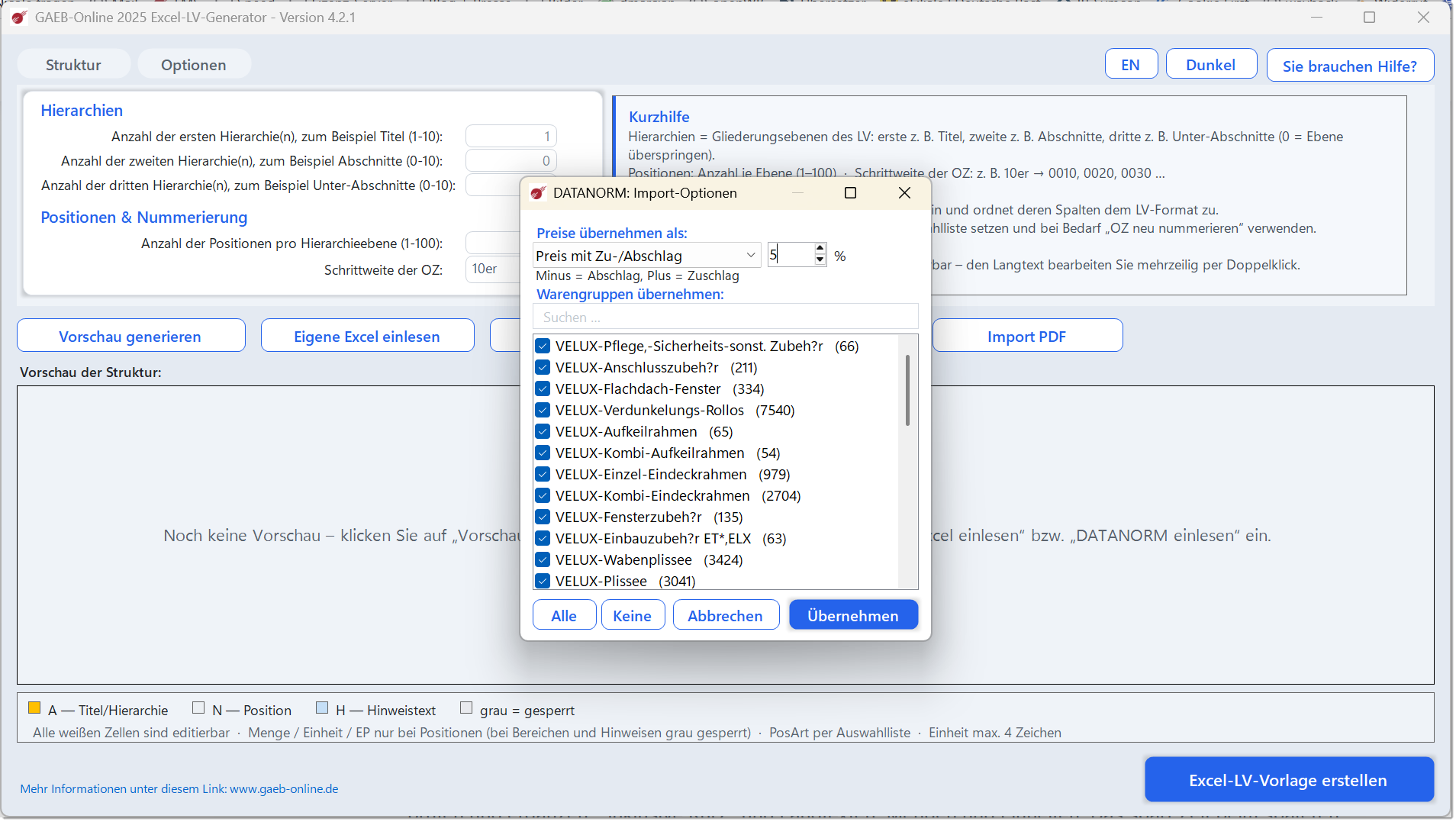Click the GAEB-Online main window app icon
This screenshot has width=1456, height=822.
(19, 17)
